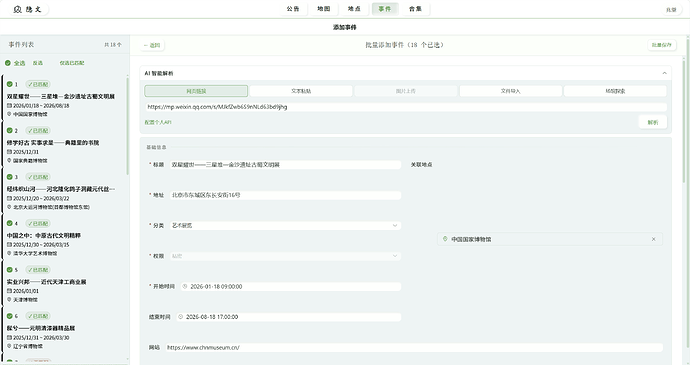Click the clock icon in the 开始时间 field

pos(185,287)
